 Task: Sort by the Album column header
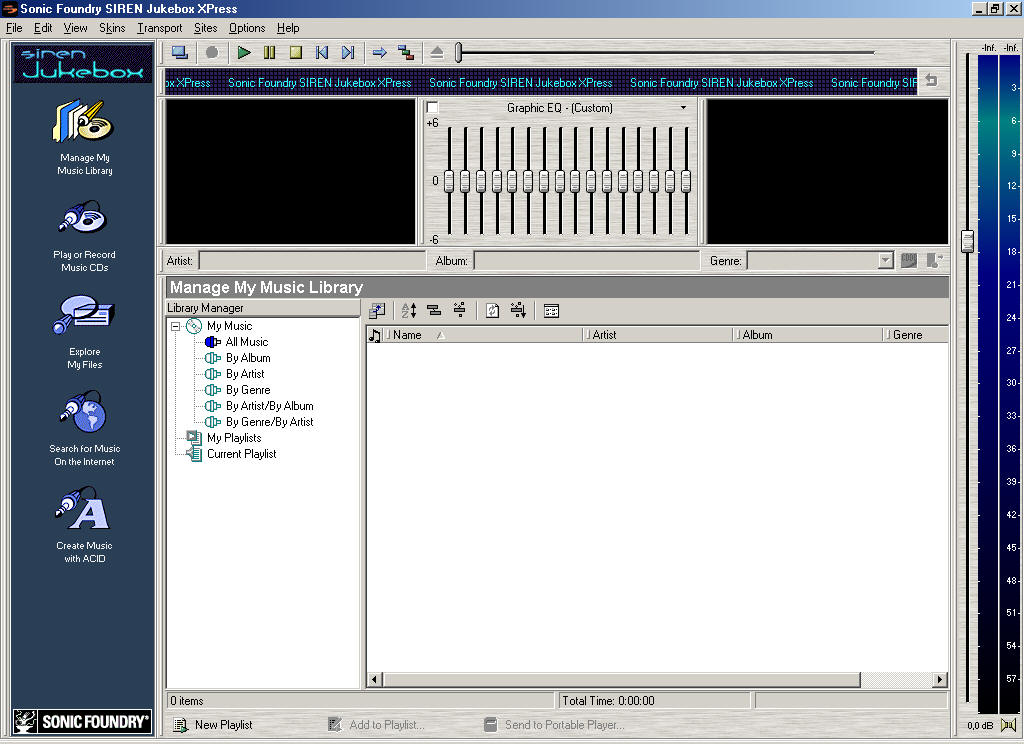pyautogui.click(x=808, y=335)
